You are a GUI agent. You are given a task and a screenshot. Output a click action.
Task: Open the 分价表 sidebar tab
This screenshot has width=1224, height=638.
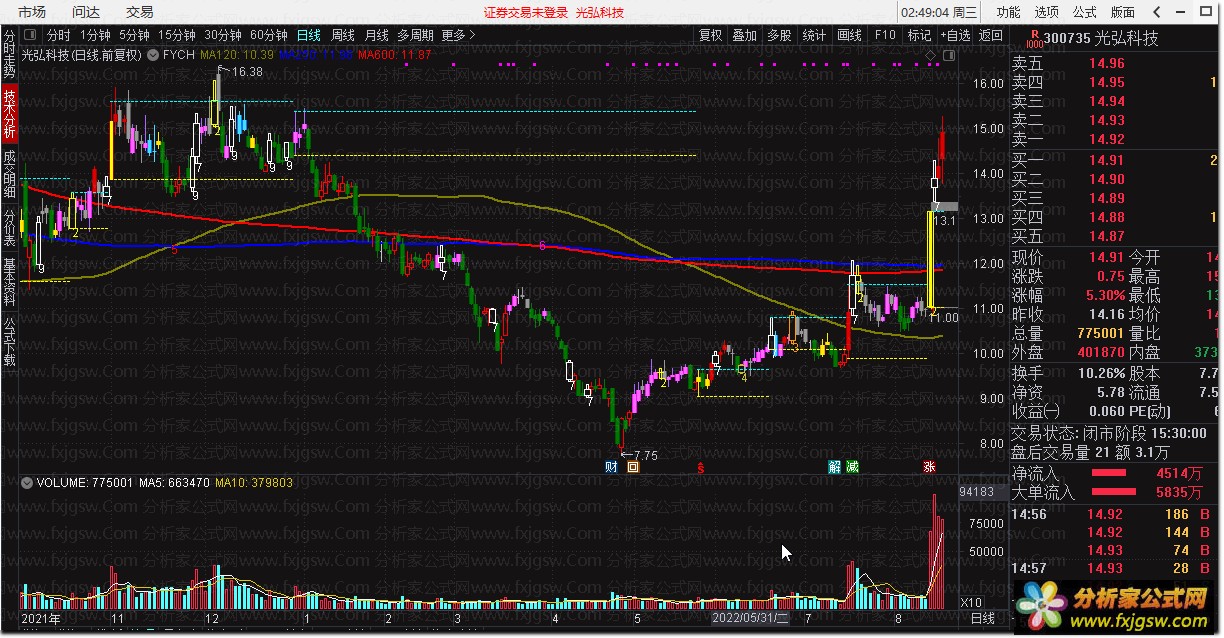tap(9, 226)
